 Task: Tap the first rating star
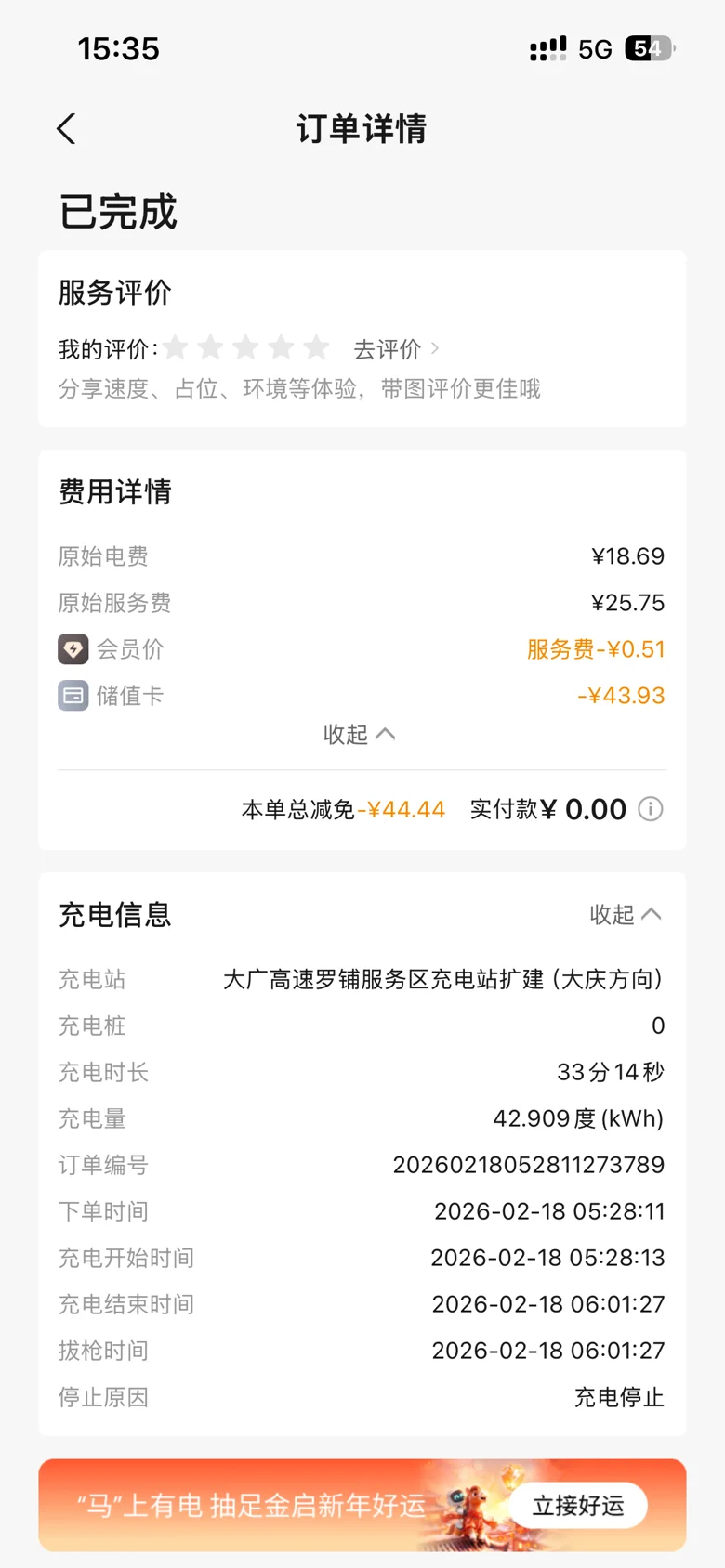click(x=176, y=348)
